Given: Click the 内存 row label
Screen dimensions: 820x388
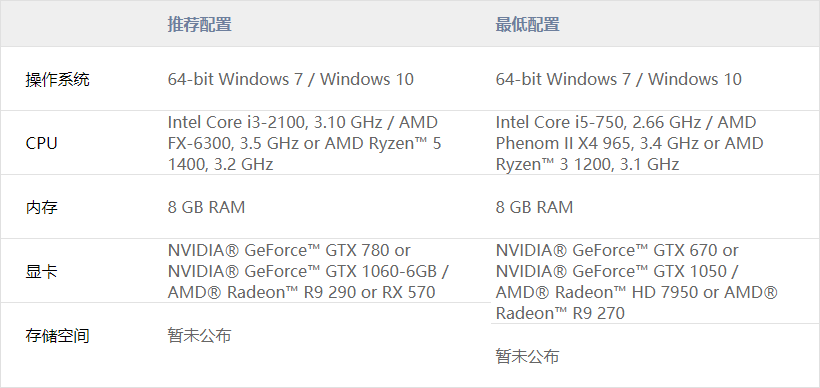Looking at the screenshot, I should (x=41, y=207).
